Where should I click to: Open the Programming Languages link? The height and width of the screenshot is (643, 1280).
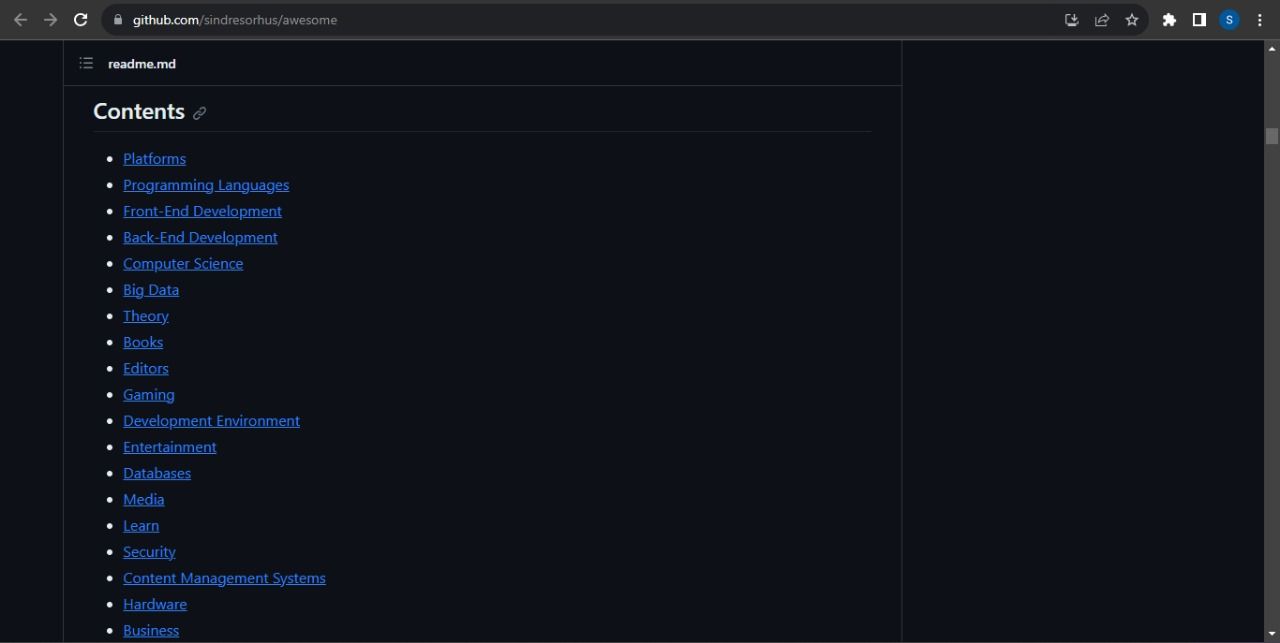point(206,184)
